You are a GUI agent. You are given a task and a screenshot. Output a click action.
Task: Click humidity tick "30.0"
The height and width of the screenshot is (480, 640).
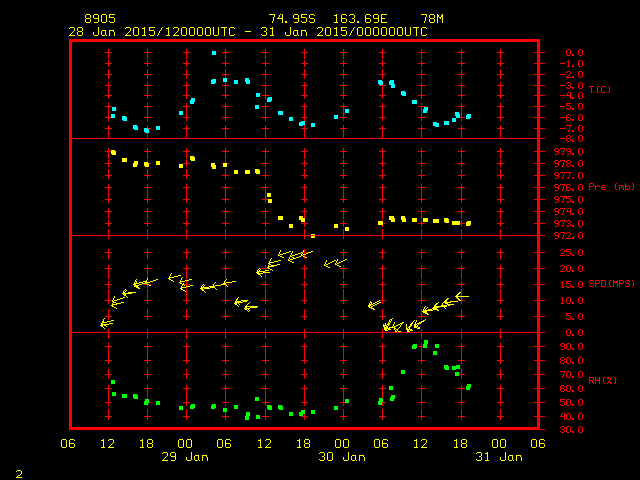pyautogui.click(x=571, y=430)
